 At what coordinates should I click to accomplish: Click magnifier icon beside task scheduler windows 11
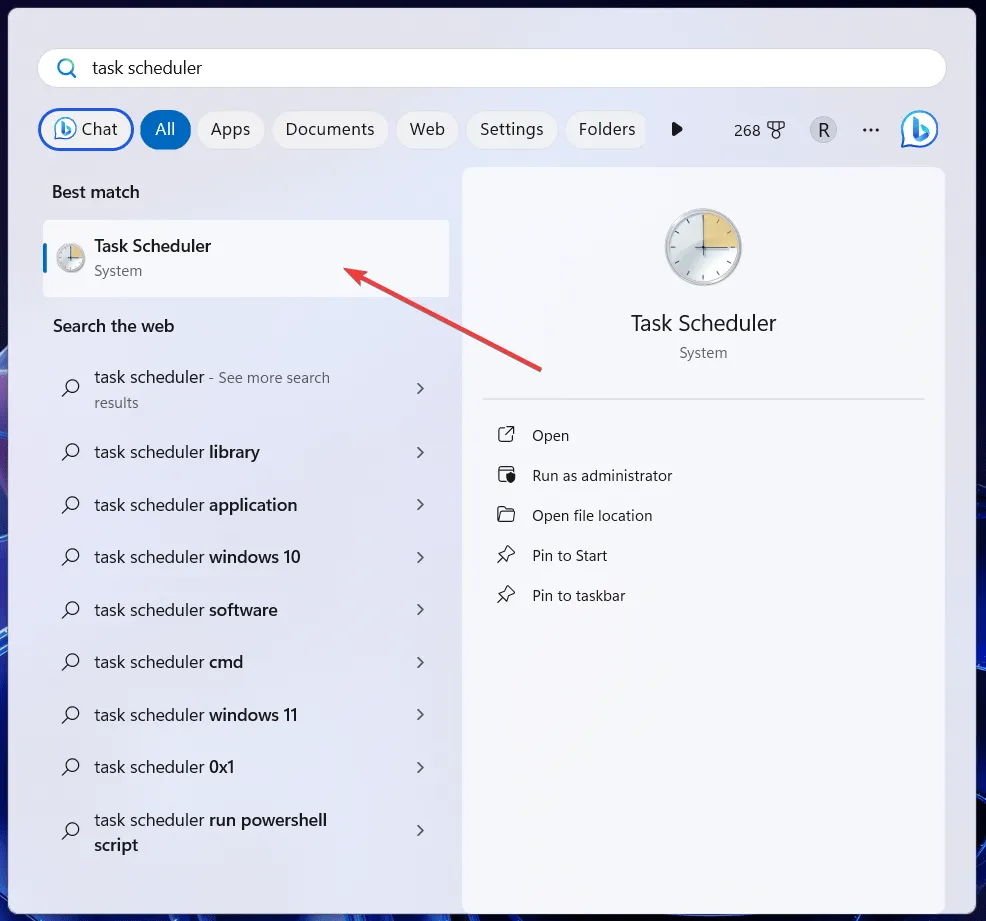tap(70, 715)
